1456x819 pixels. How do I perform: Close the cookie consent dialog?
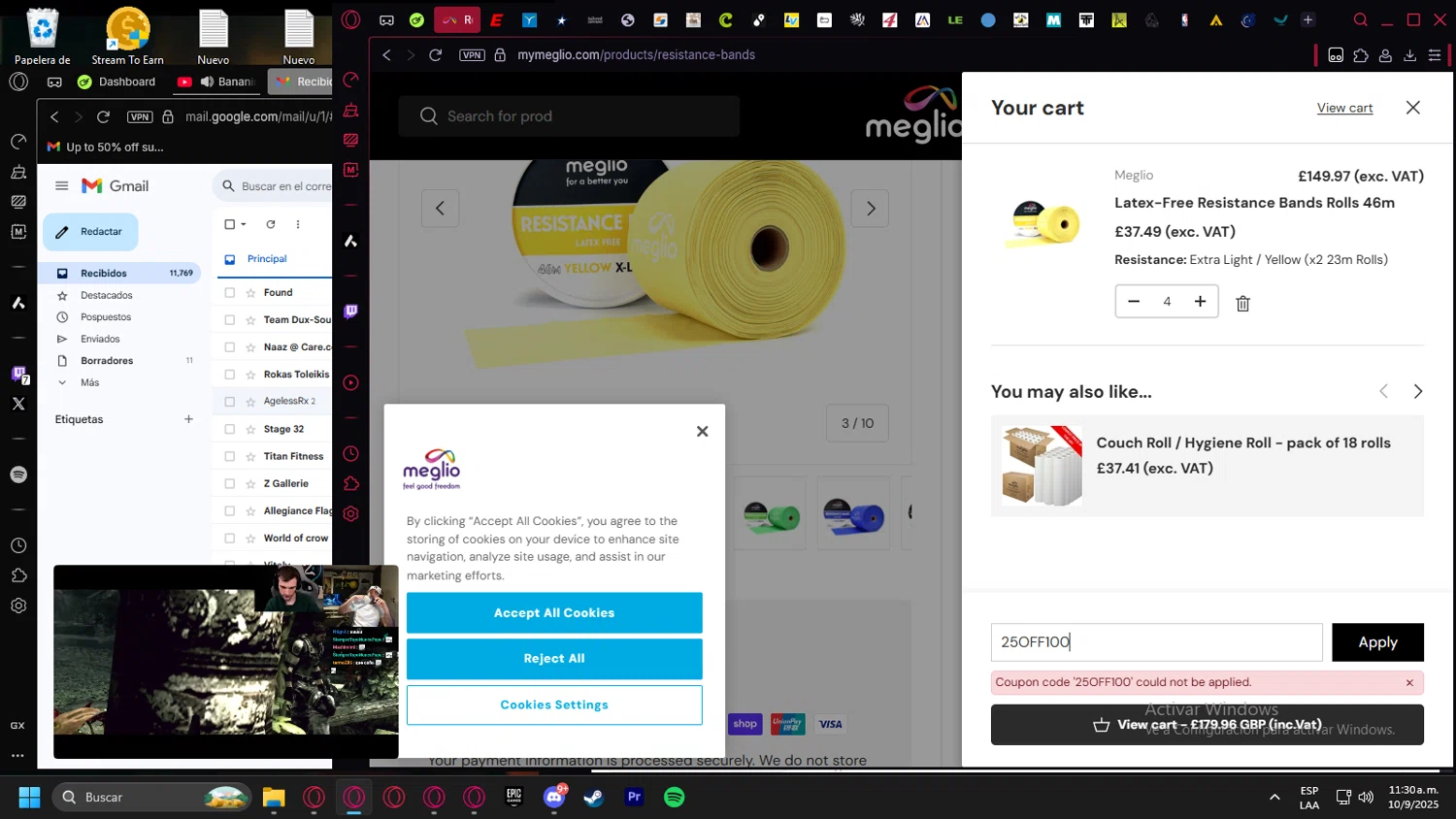click(x=702, y=432)
